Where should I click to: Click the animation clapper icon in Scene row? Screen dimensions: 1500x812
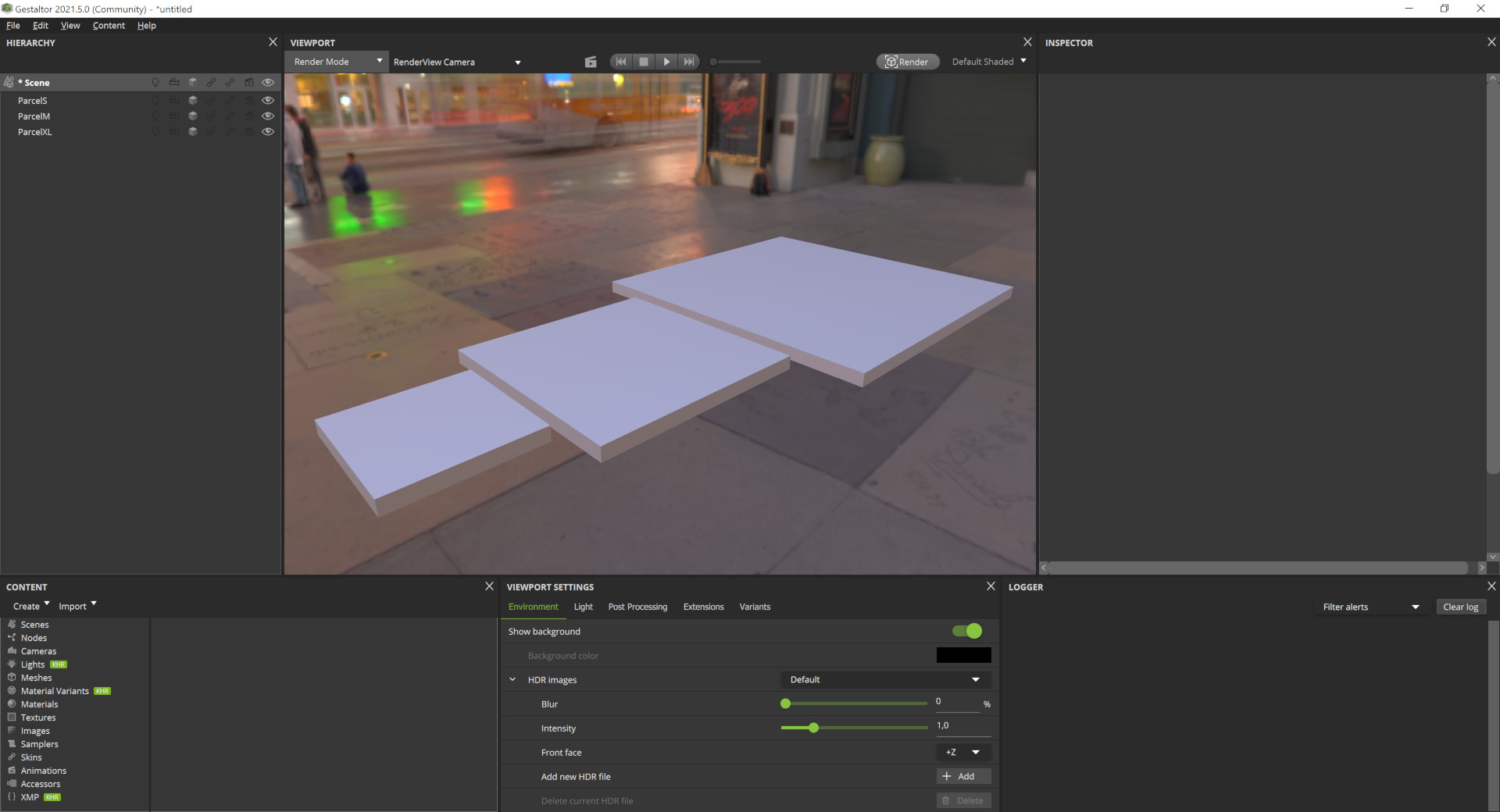coord(249,82)
